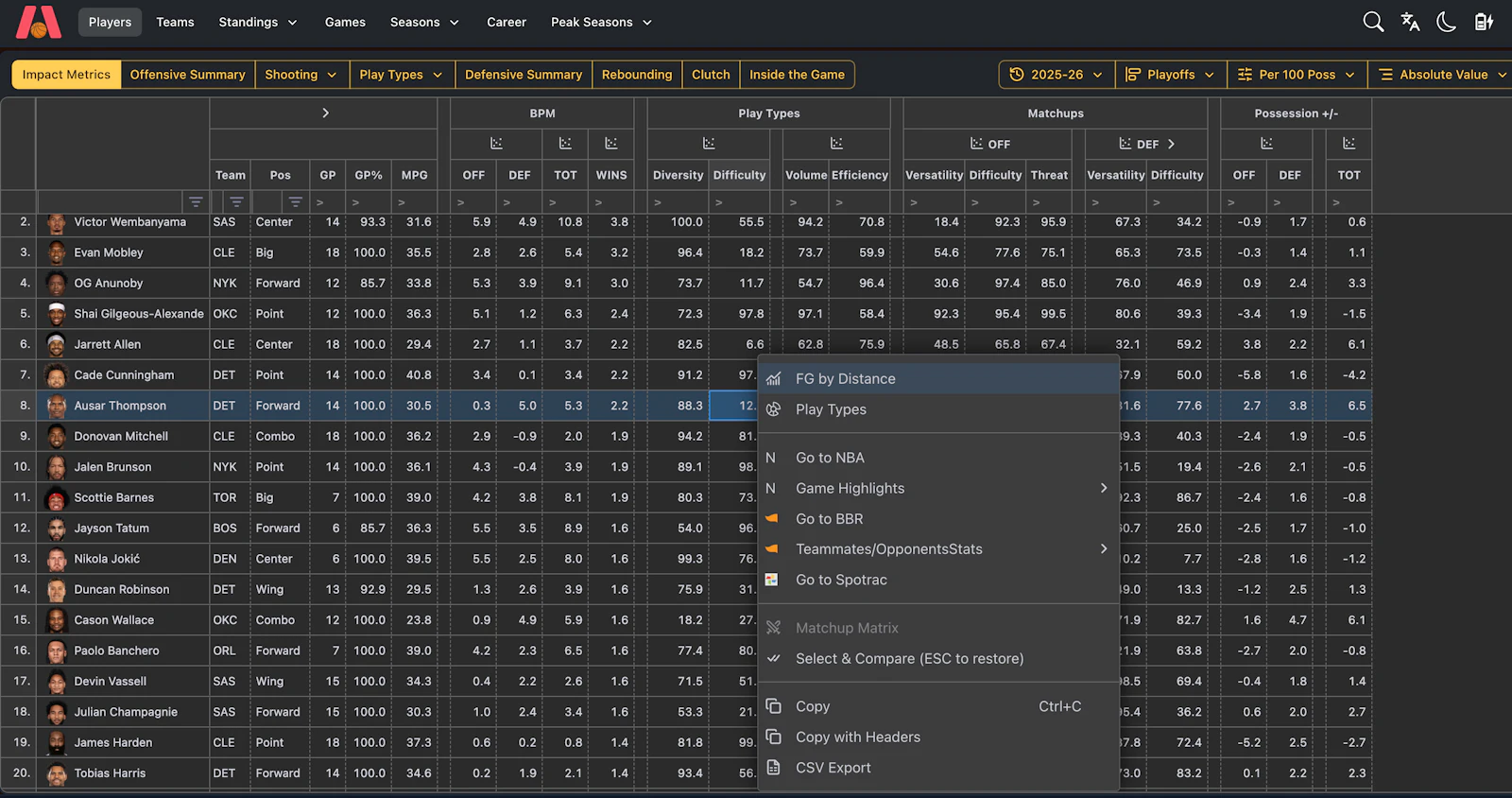The height and width of the screenshot is (798, 1512).
Task: Sort by the Play Types Efficiency header
Action: coord(860,175)
